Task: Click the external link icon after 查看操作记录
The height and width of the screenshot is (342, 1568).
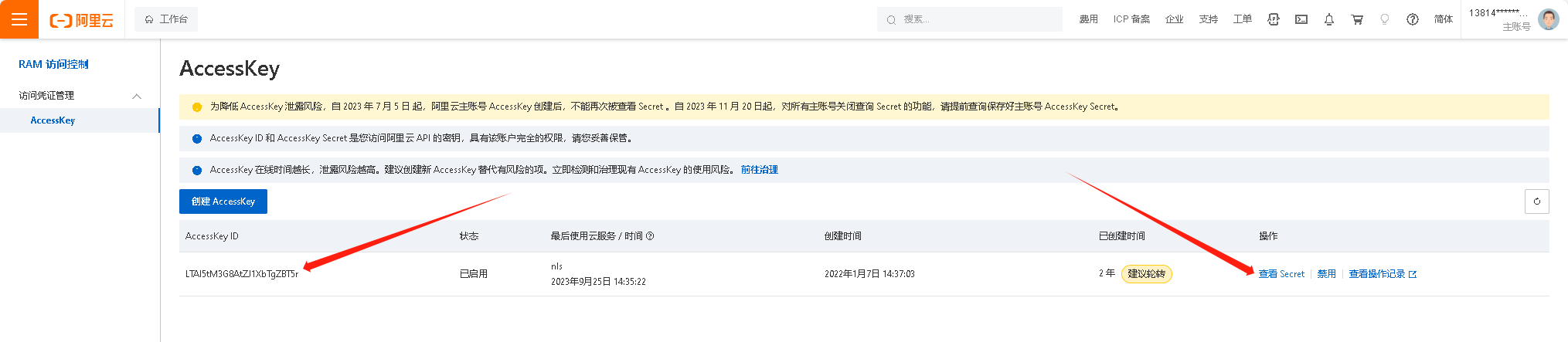Action: coord(1413,274)
